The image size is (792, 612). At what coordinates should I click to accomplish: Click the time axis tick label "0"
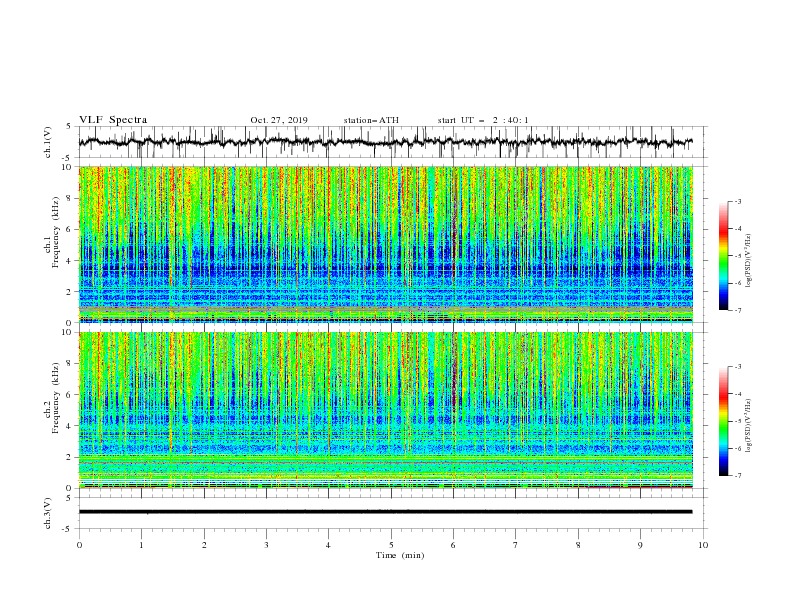pyautogui.click(x=79, y=545)
